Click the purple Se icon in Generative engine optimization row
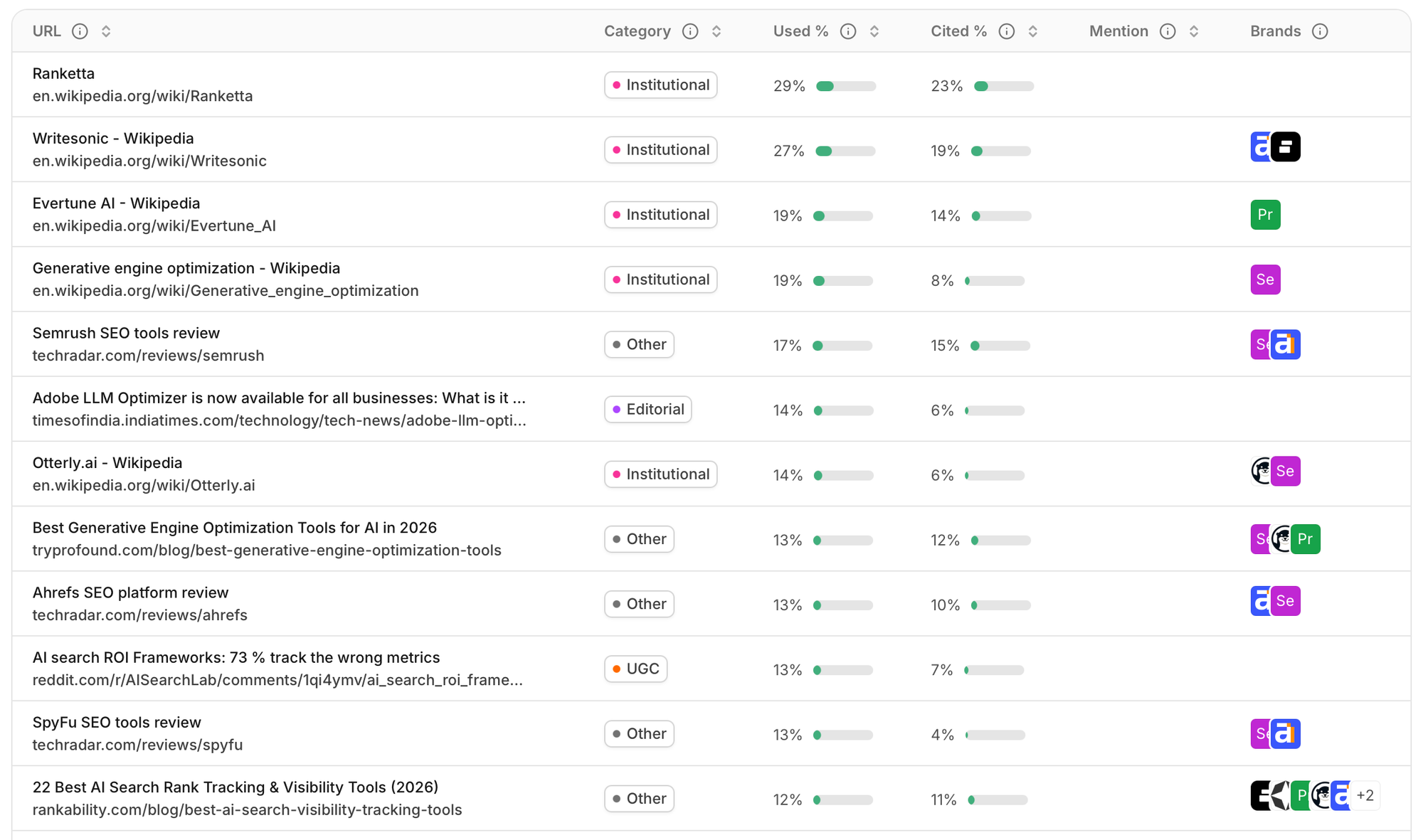This screenshot has height=840, width=1423. pos(1266,280)
